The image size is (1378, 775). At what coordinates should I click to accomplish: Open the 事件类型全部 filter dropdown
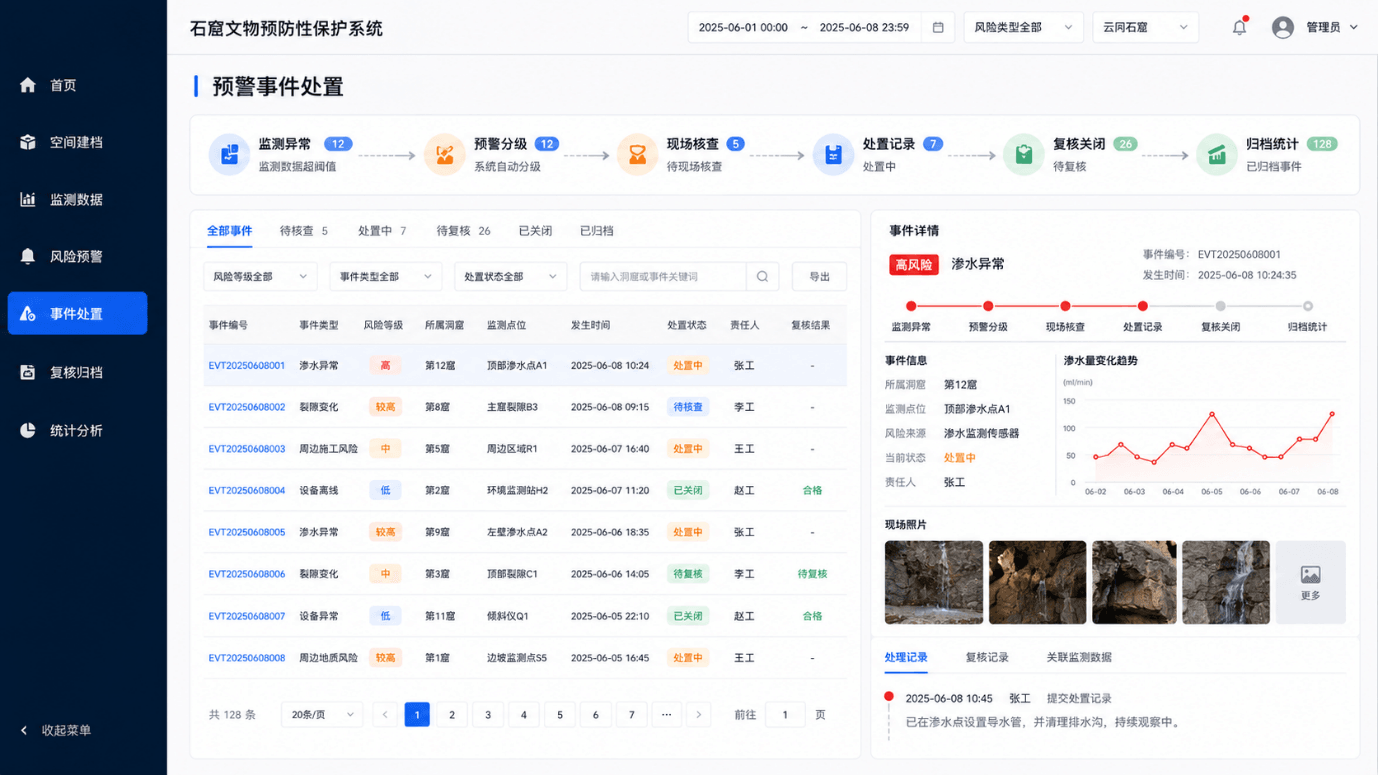(x=385, y=276)
